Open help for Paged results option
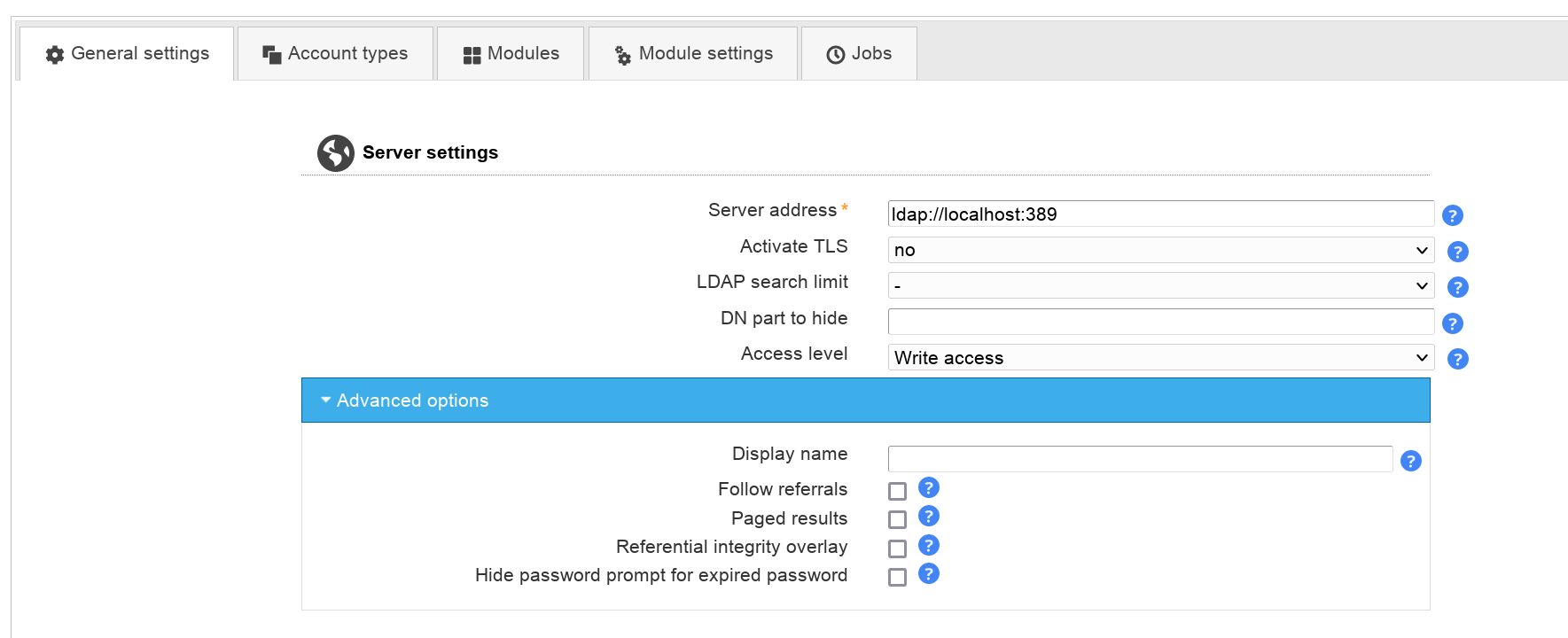Viewport: 1568px width, 638px height. pyautogui.click(x=928, y=517)
